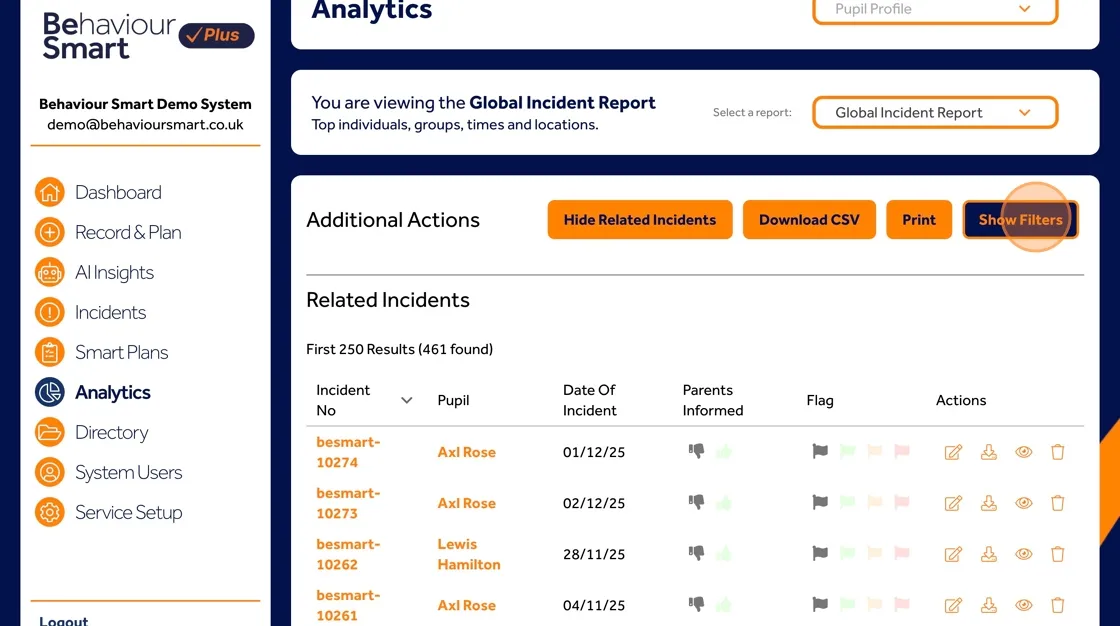
Task: Click the Record & Plan plus icon
Action: (x=49, y=232)
